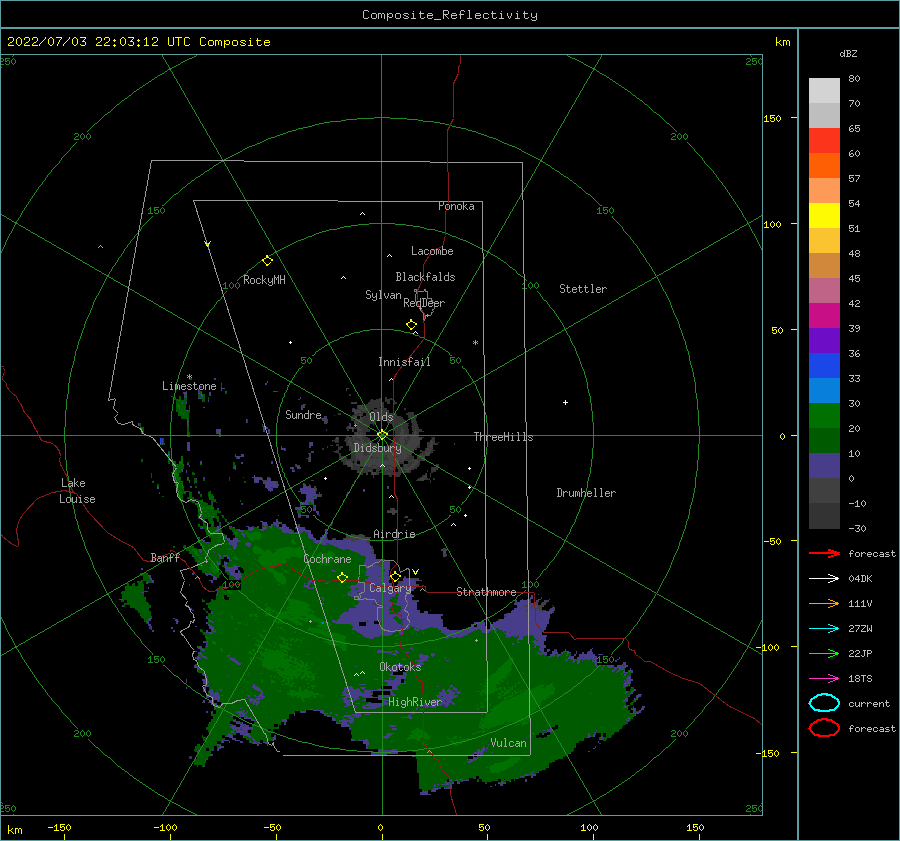Screen dimensions: 900x841
Task: Click the blue 33-36 dBZ color swatch
Action: tap(824, 366)
